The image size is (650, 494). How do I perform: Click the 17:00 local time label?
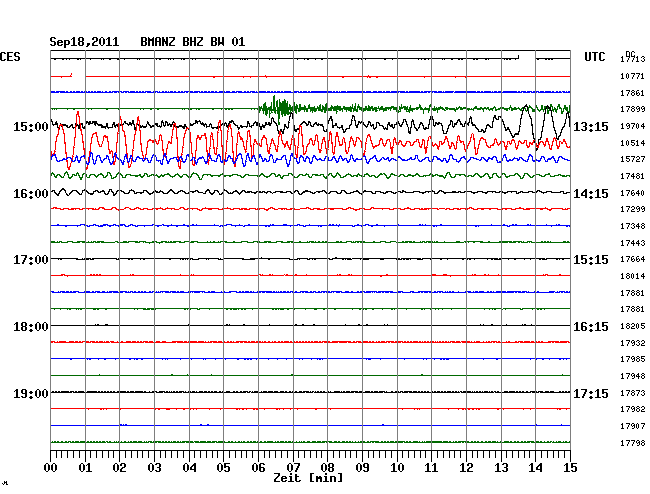click(x=31, y=260)
